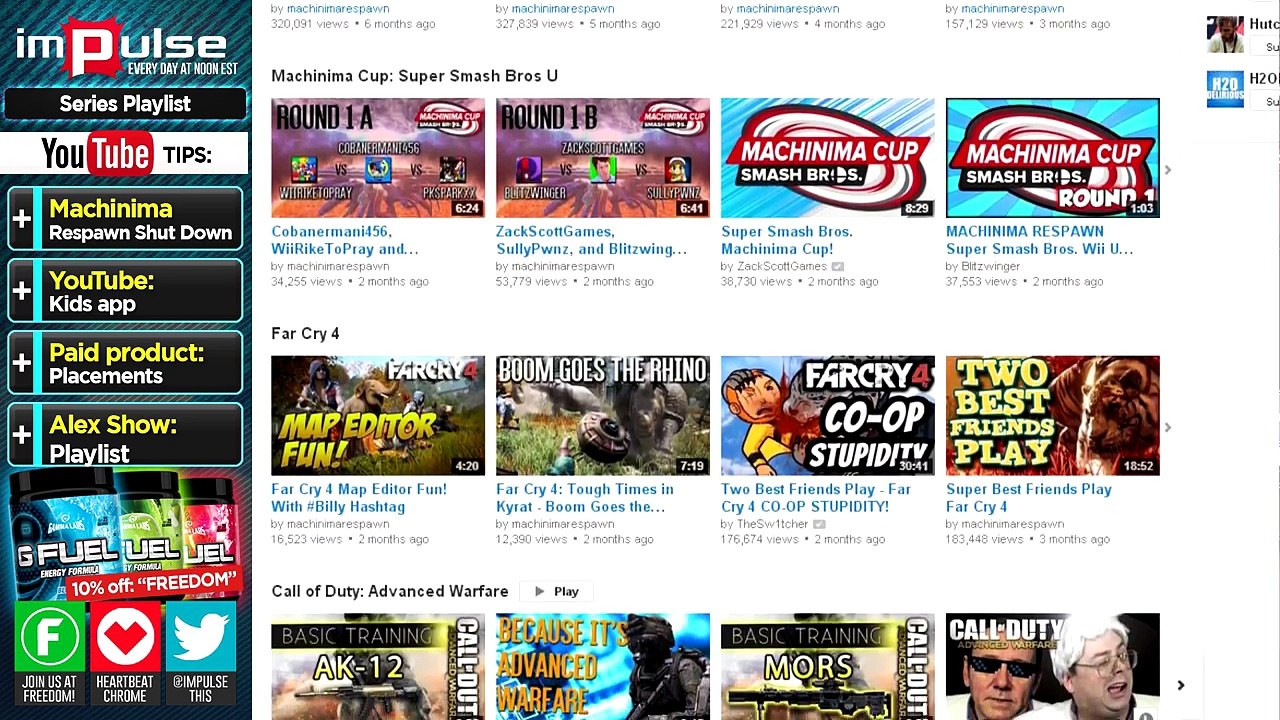Image resolution: width=1280 pixels, height=720 pixels.
Task: Open the Heartbeat Chrome heart icon
Action: 125,637
